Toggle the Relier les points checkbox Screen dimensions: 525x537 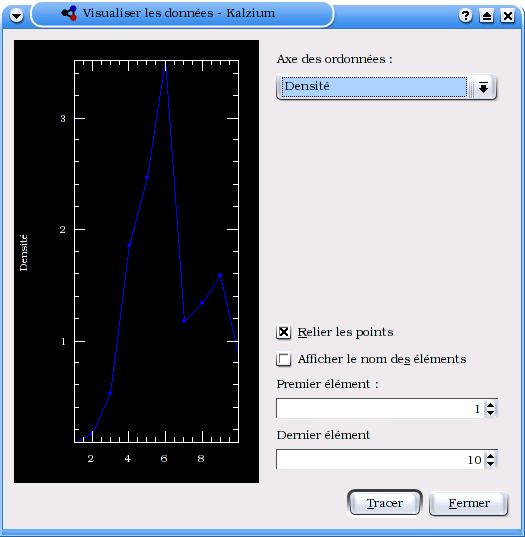pos(284,332)
